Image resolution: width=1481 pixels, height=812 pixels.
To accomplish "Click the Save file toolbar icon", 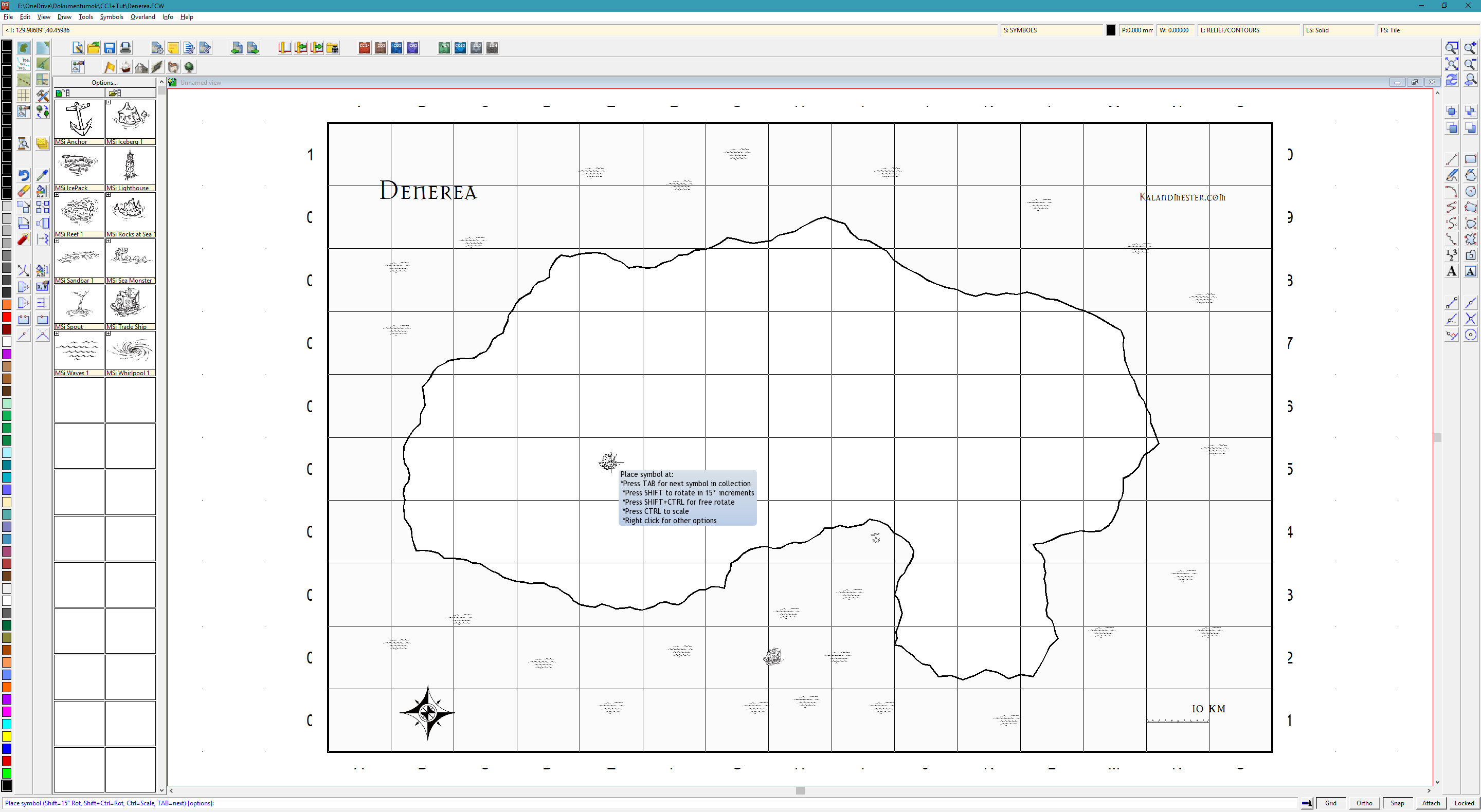I will (x=109, y=48).
